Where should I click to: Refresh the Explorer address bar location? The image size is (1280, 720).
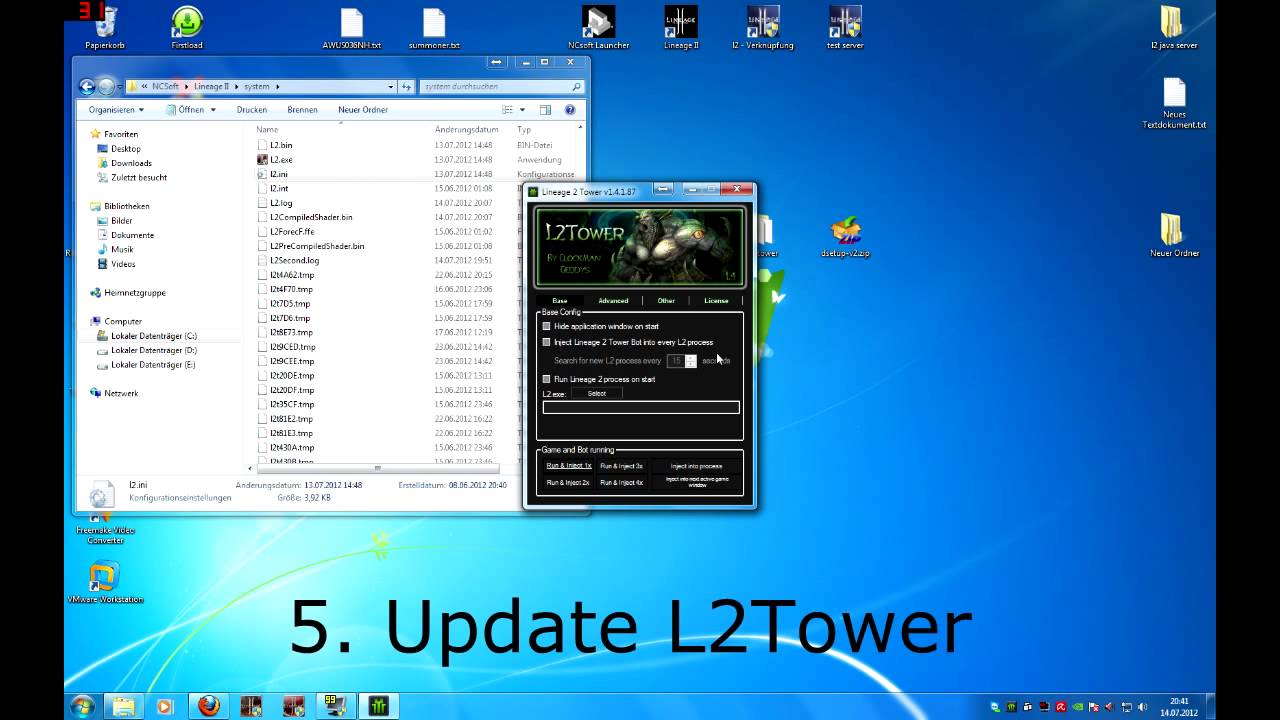[x=405, y=87]
